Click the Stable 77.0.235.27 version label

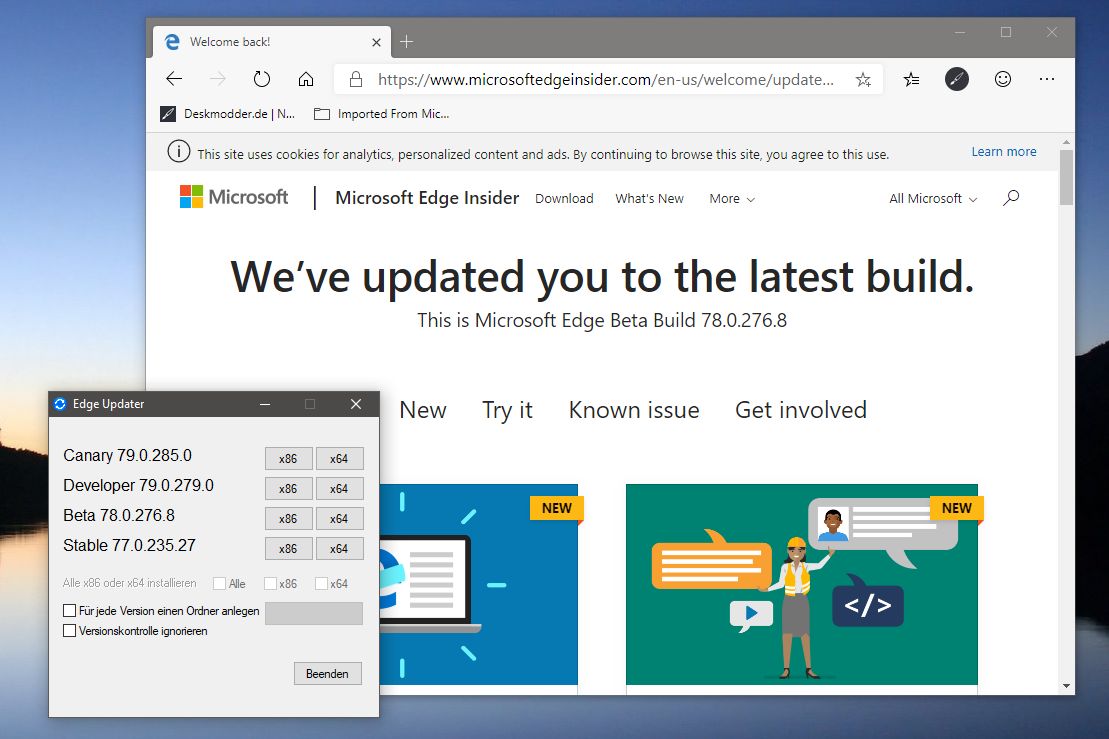point(129,545)
